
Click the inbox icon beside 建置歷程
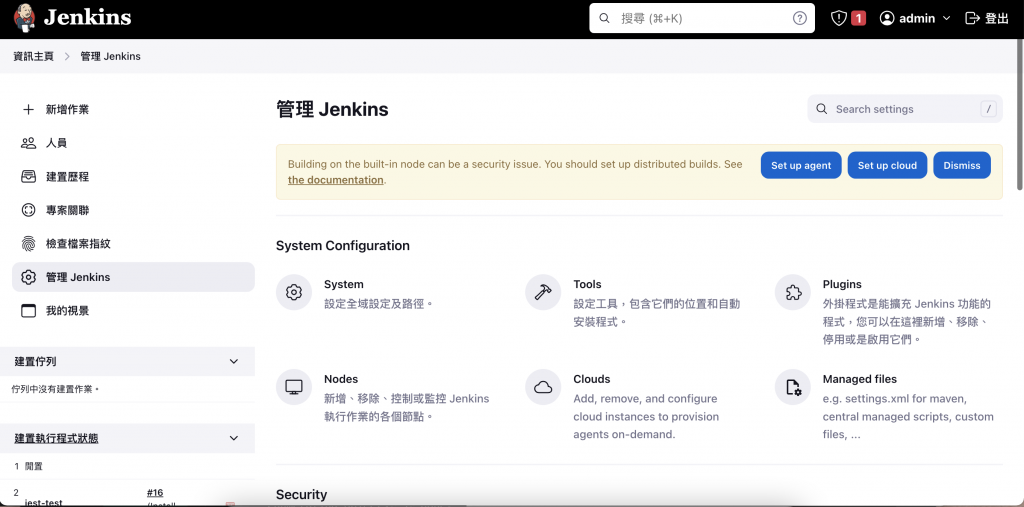pos(28,176)
